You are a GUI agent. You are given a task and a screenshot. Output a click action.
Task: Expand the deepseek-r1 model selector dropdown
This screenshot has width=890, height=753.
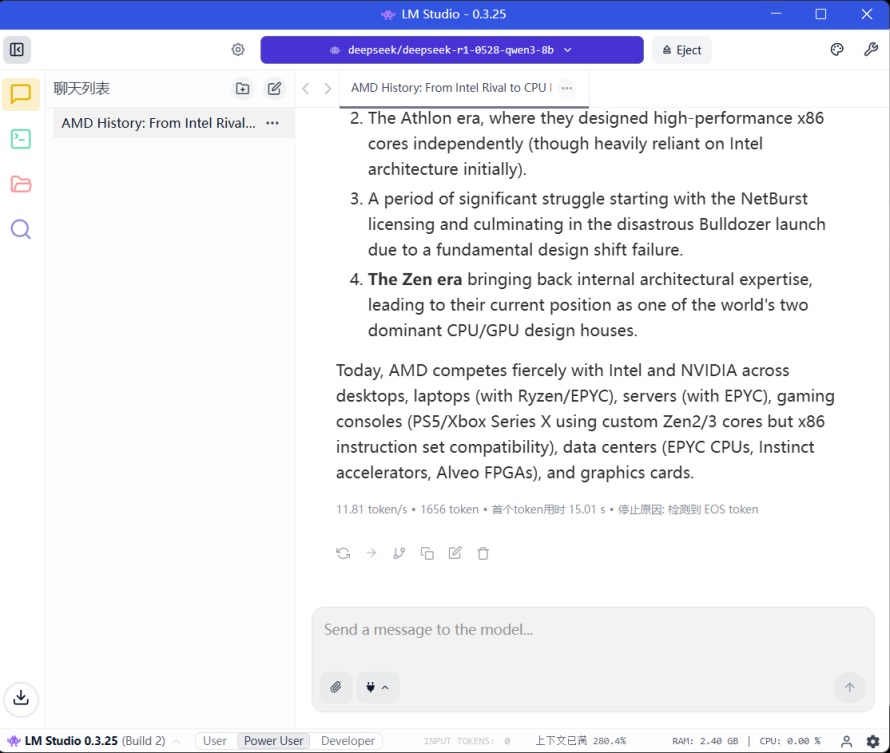click(452, 50)
